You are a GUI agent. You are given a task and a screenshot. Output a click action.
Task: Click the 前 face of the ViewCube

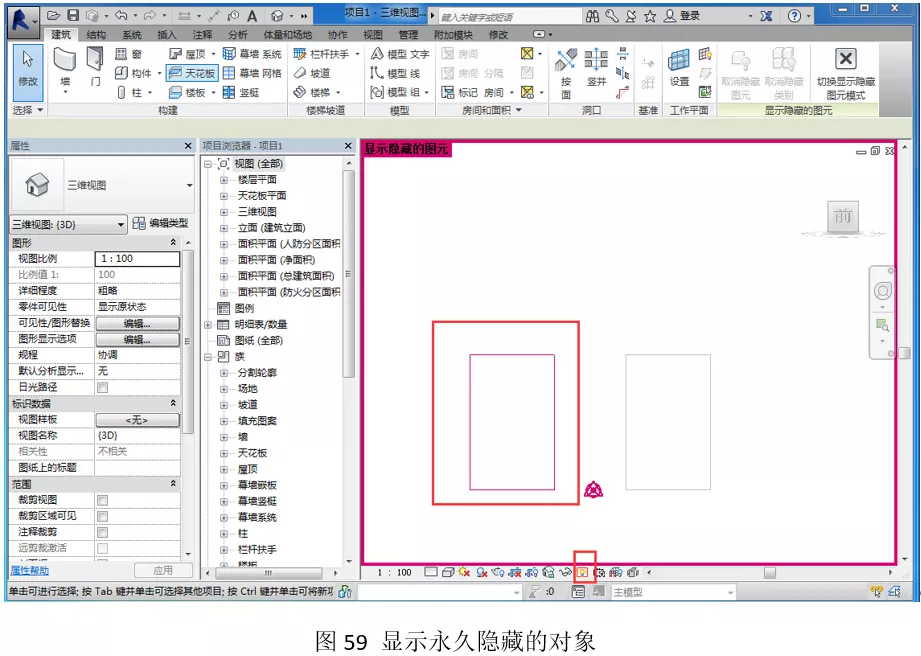click(x=842, y=216)
